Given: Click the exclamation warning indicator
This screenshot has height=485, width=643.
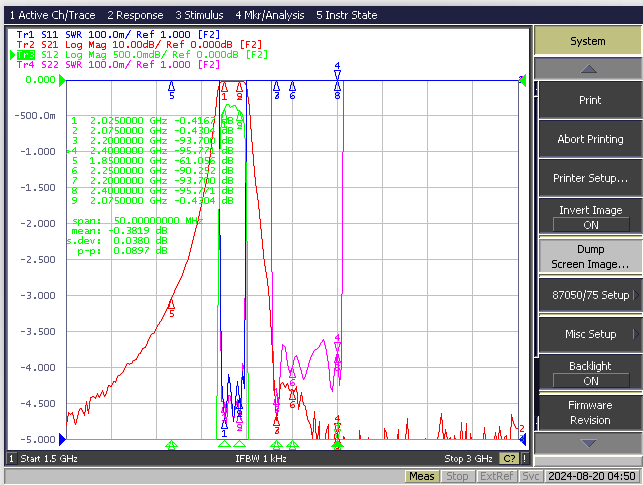Looking at the screenshot, I should [524, 458].
